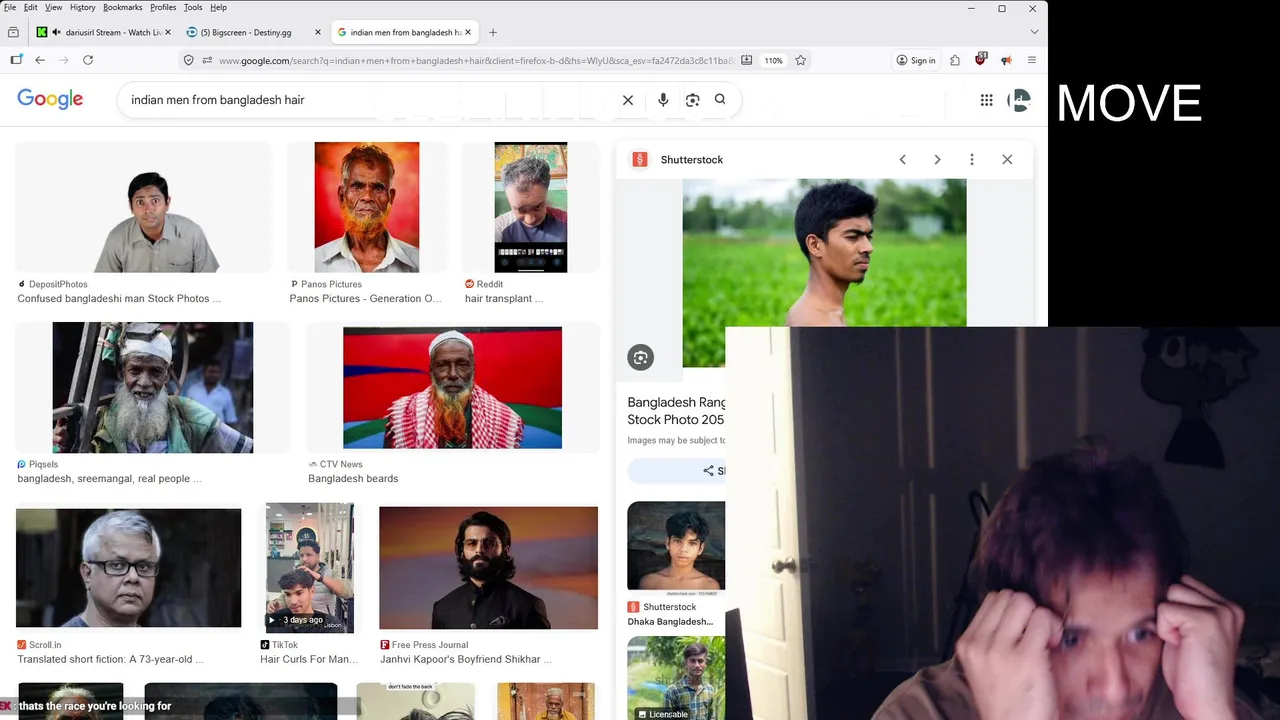Open the View menu
Screen dimensions: 1280x720
coord(53,7)
